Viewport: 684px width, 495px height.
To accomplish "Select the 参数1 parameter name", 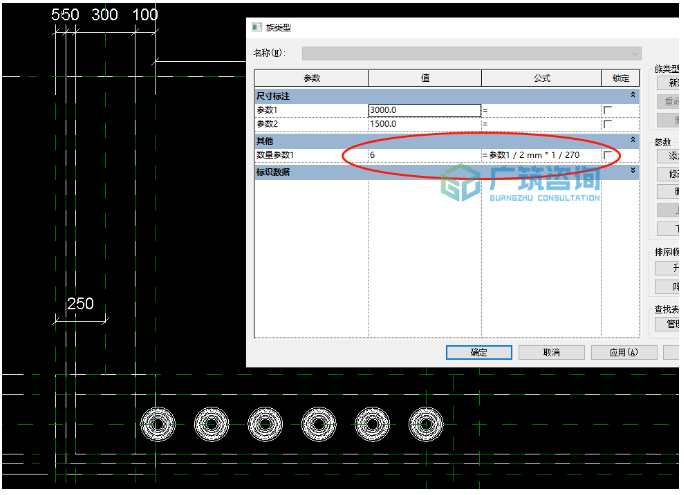I will tap(267, 110).
